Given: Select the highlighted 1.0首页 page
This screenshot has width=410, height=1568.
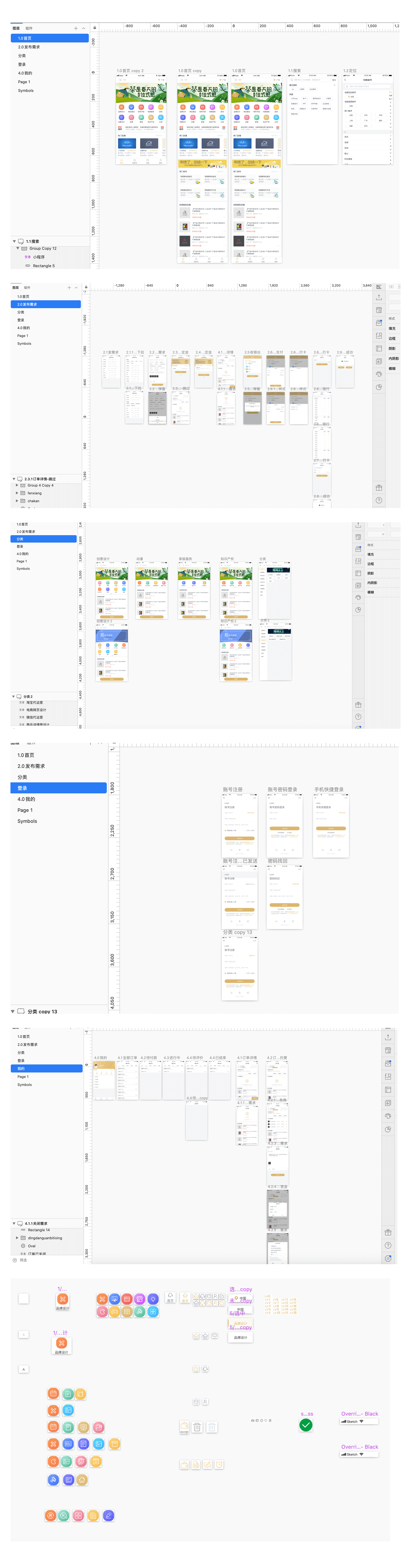Looking at the screenshot, I should [50, 38].
